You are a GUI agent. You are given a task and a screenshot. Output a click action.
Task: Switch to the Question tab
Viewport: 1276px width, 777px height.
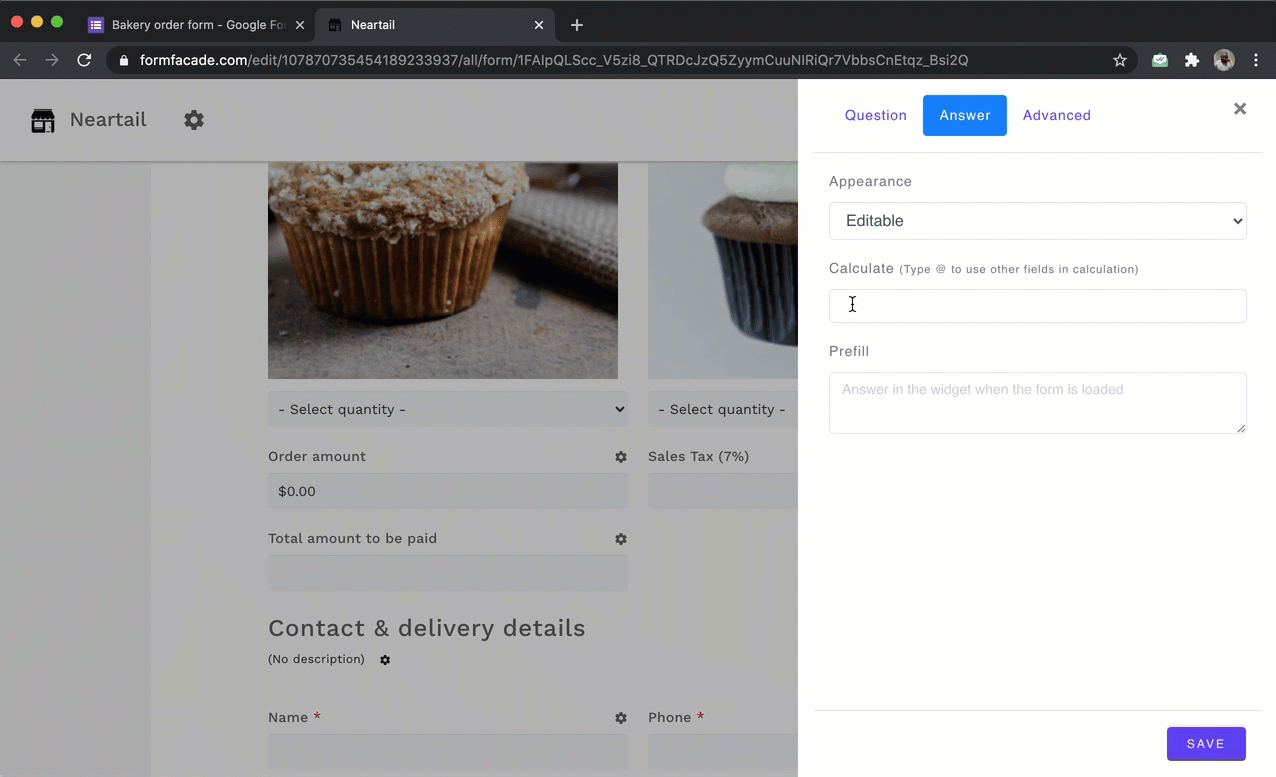click(x=875, y=115)
